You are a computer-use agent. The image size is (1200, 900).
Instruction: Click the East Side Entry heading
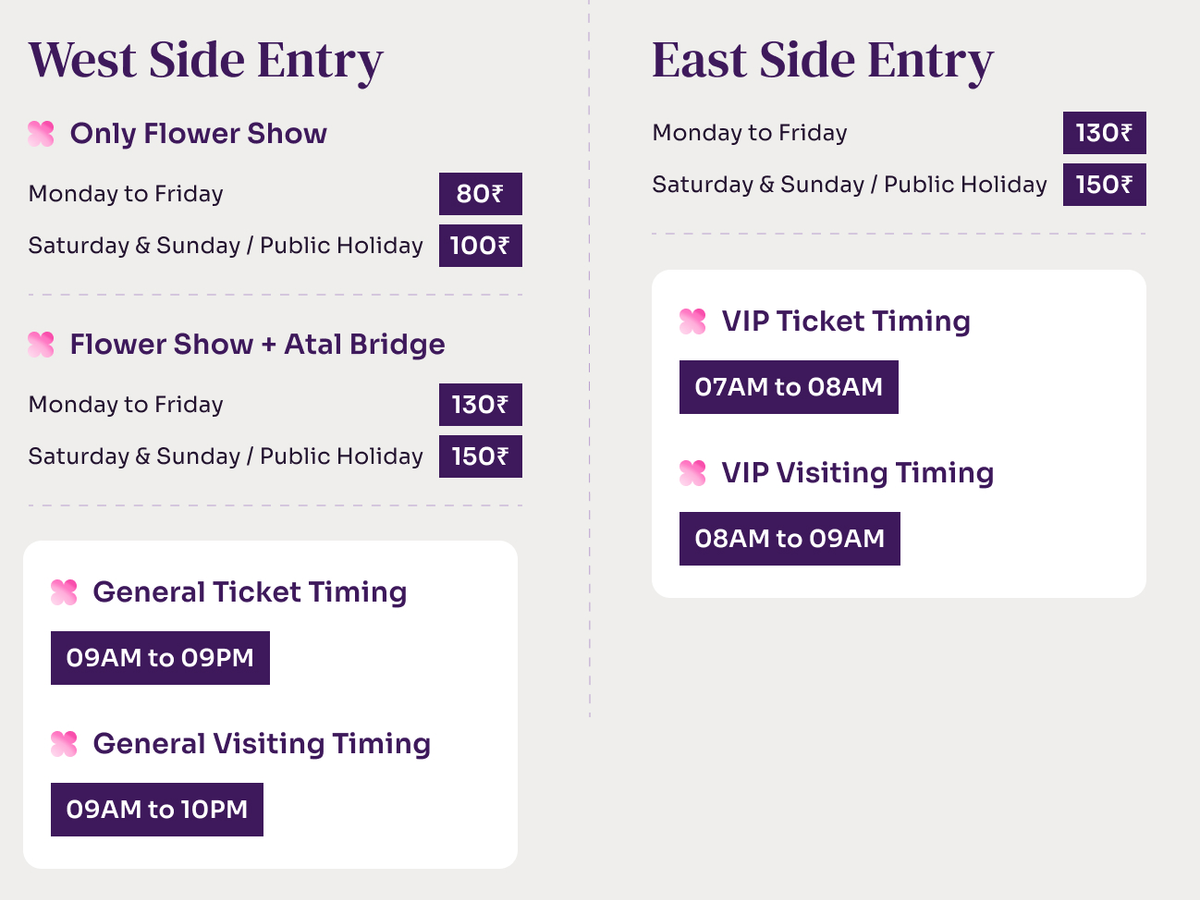822,60
